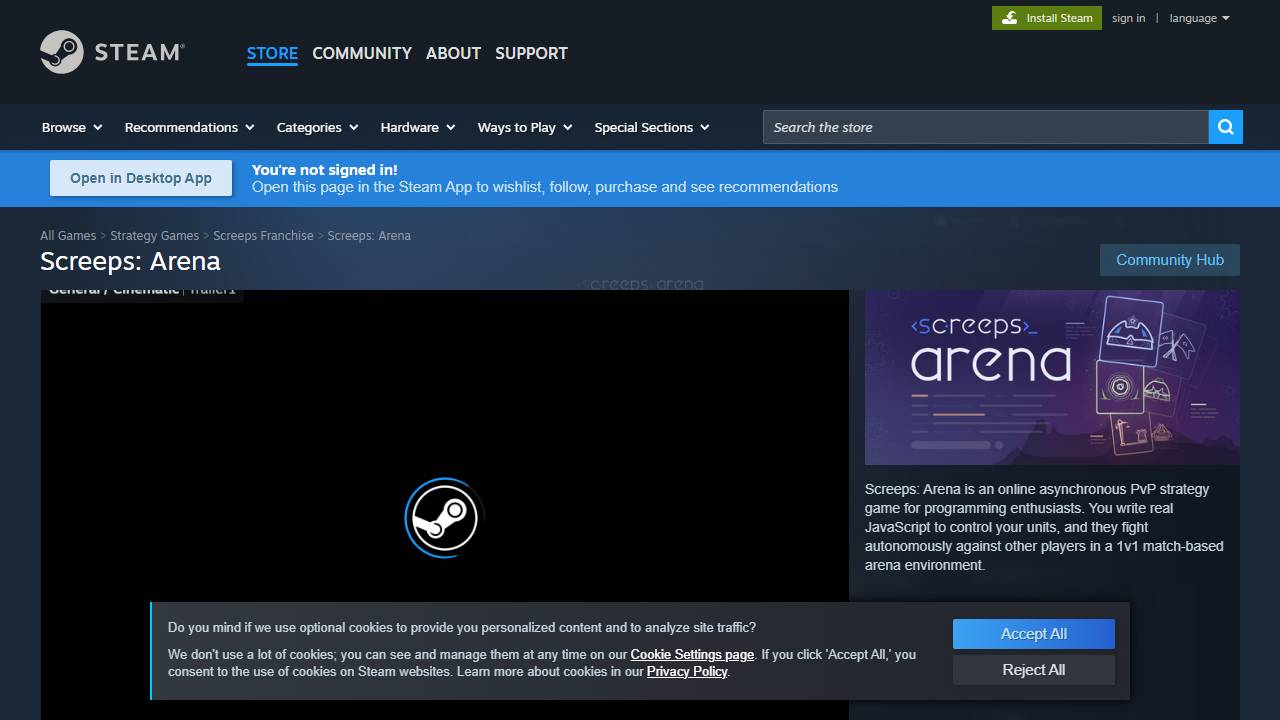
Task: Expand the Categories dropdown
Action: click(317, 127)
